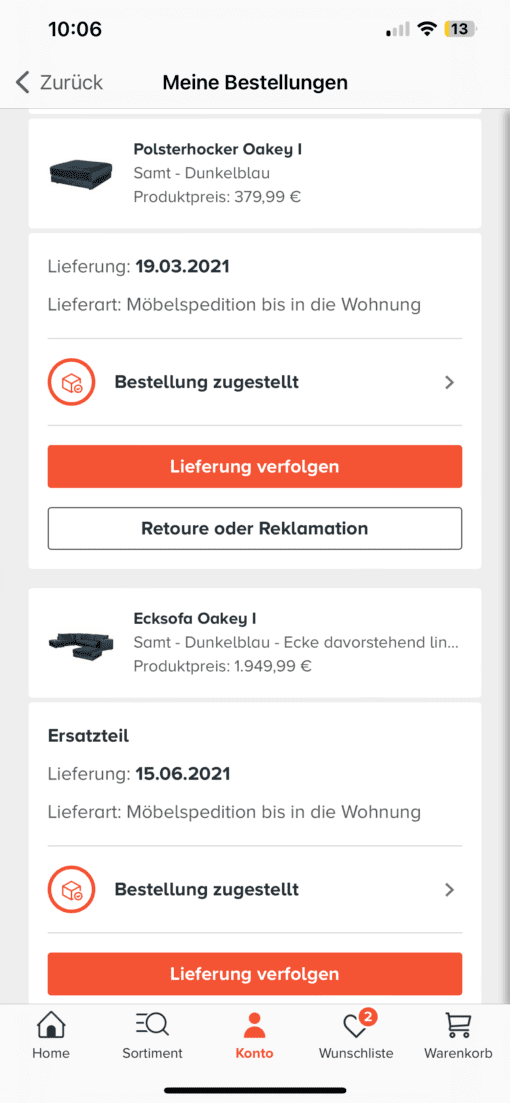Open the Sortiment search icon
This screenshot has height=1103, width=510.
(152, 1025)
